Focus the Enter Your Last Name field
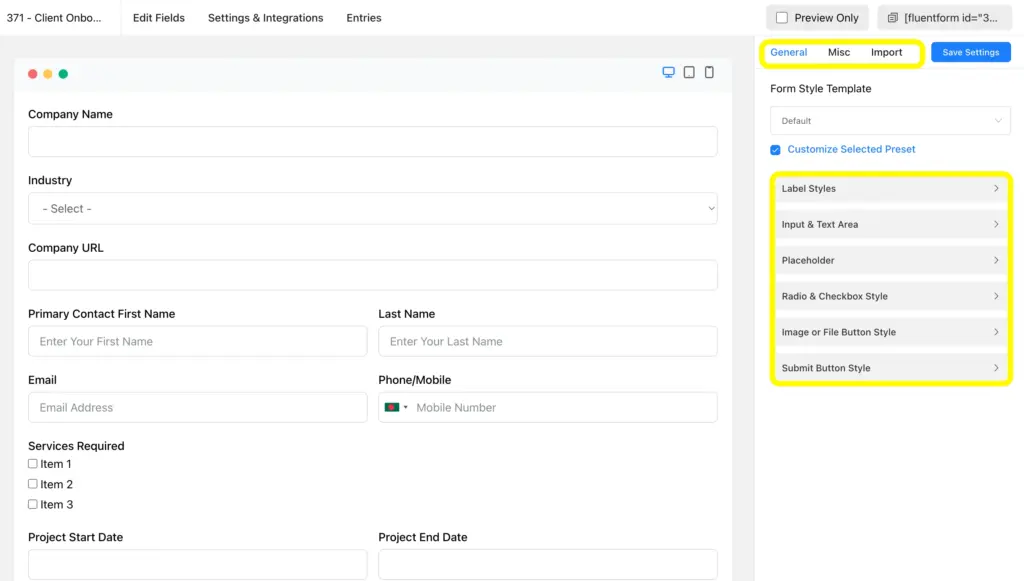This screenshot has height=581, width=1024. click(548, 341)
